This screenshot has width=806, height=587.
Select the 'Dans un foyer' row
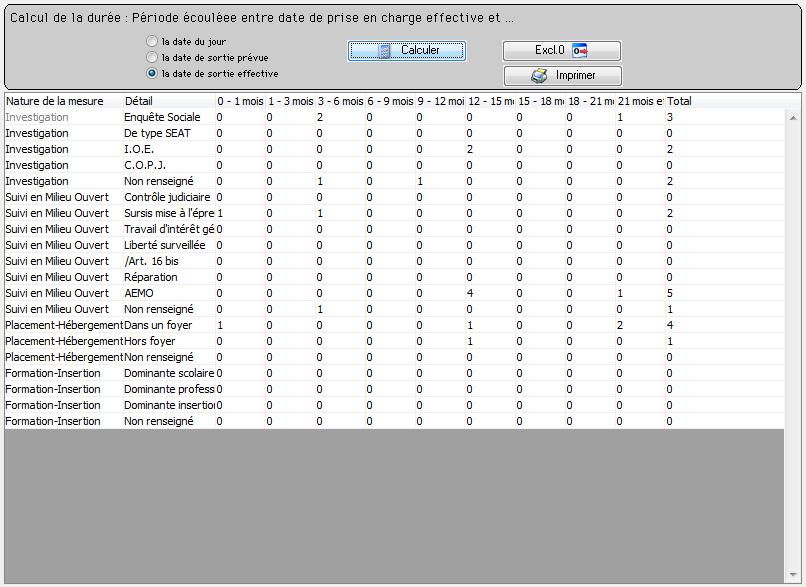point(394,325)
